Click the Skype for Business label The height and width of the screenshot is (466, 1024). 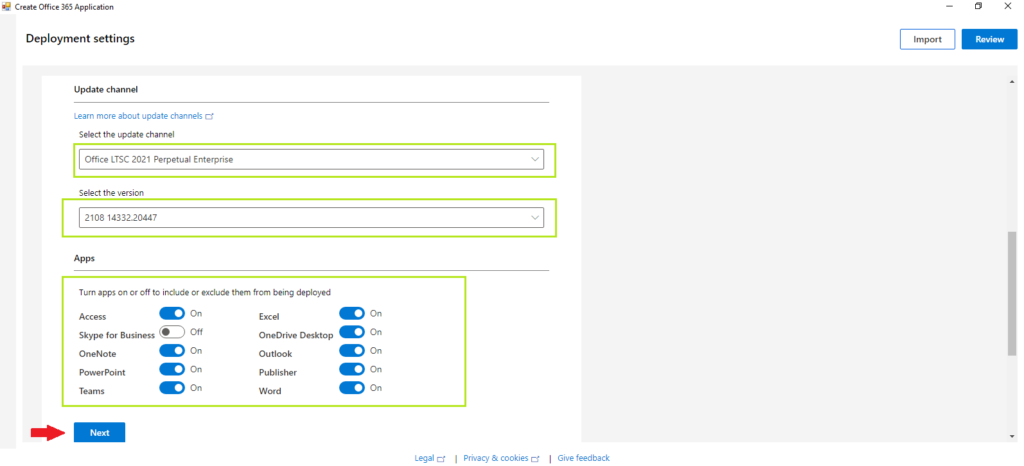point(117,335)
